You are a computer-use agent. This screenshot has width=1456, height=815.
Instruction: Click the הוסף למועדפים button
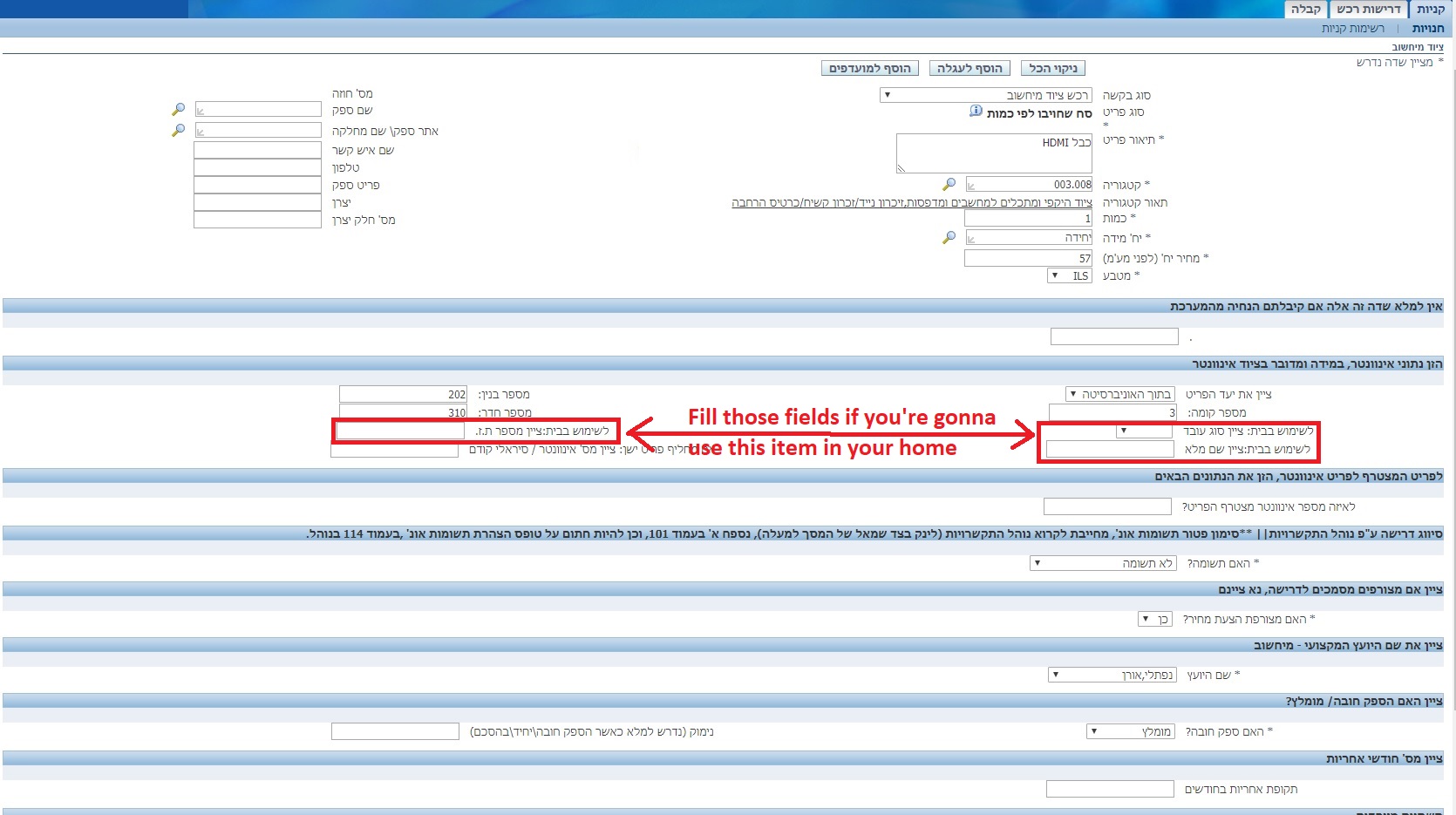pos(869,68)
